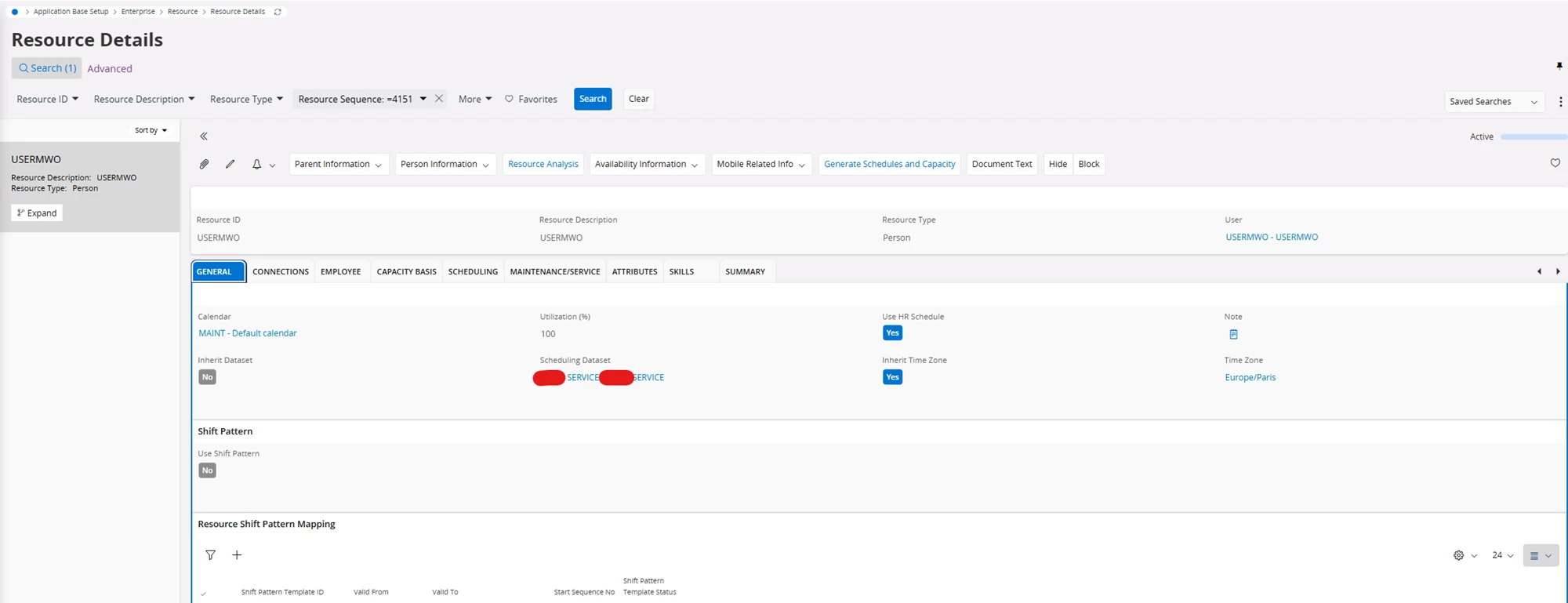Open the page size 24 dropdown
Screen dimensions: 1568x603
pos(1502,555)
